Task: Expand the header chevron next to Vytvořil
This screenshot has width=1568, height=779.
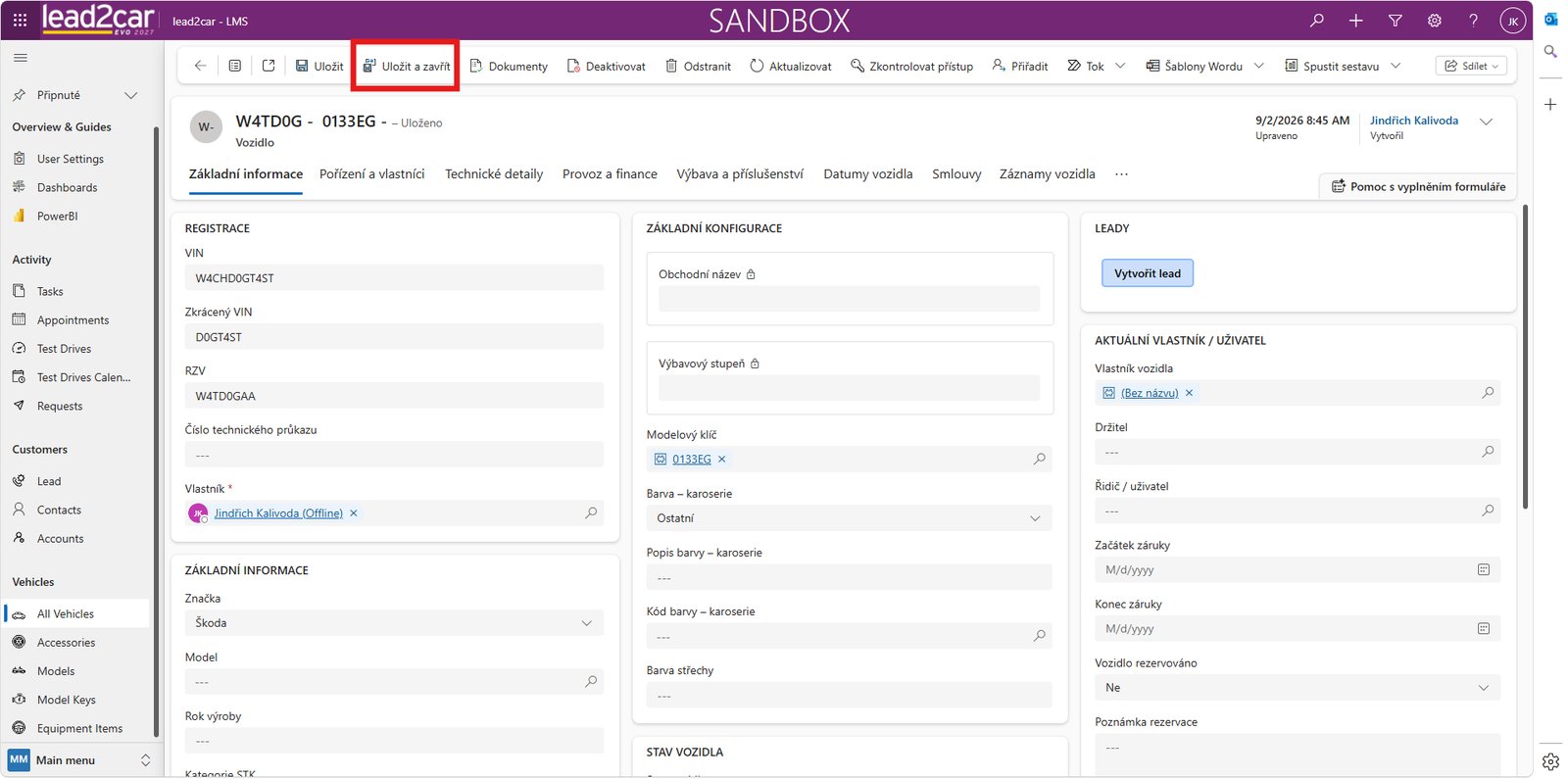Action: coord(1487,122)
